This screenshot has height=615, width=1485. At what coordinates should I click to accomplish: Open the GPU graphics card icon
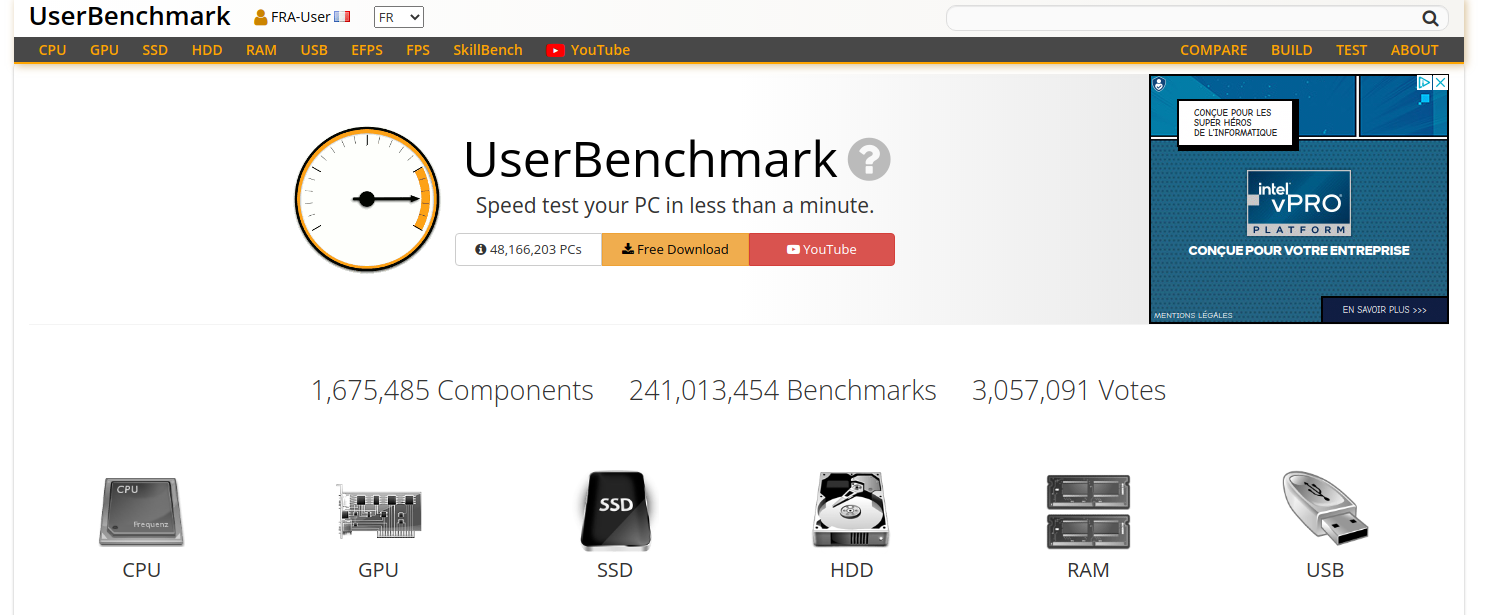378,512
